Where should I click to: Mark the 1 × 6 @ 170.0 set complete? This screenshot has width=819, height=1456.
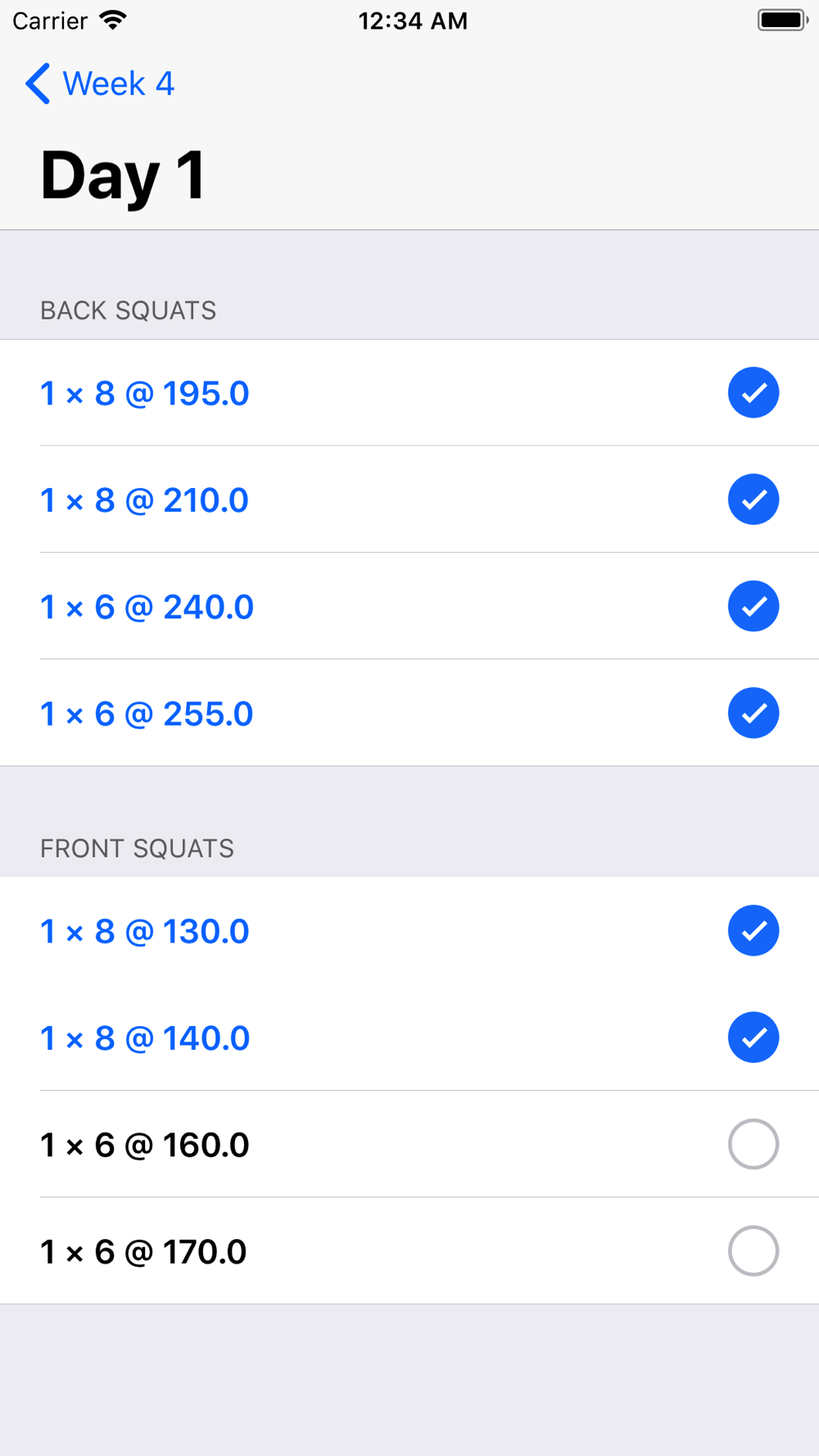753,1251
